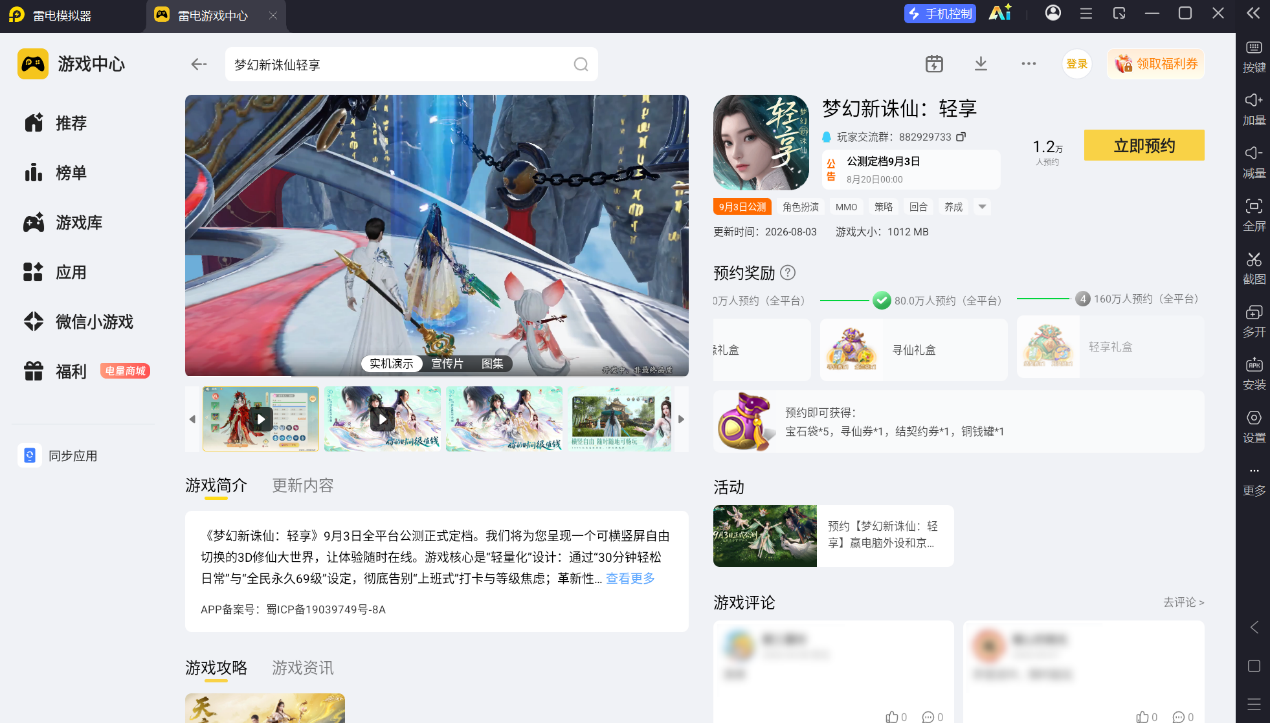The height and width of the screenshot is (723, 1270).
Task: Switch media to 宣传片
Action: point(447,364)
